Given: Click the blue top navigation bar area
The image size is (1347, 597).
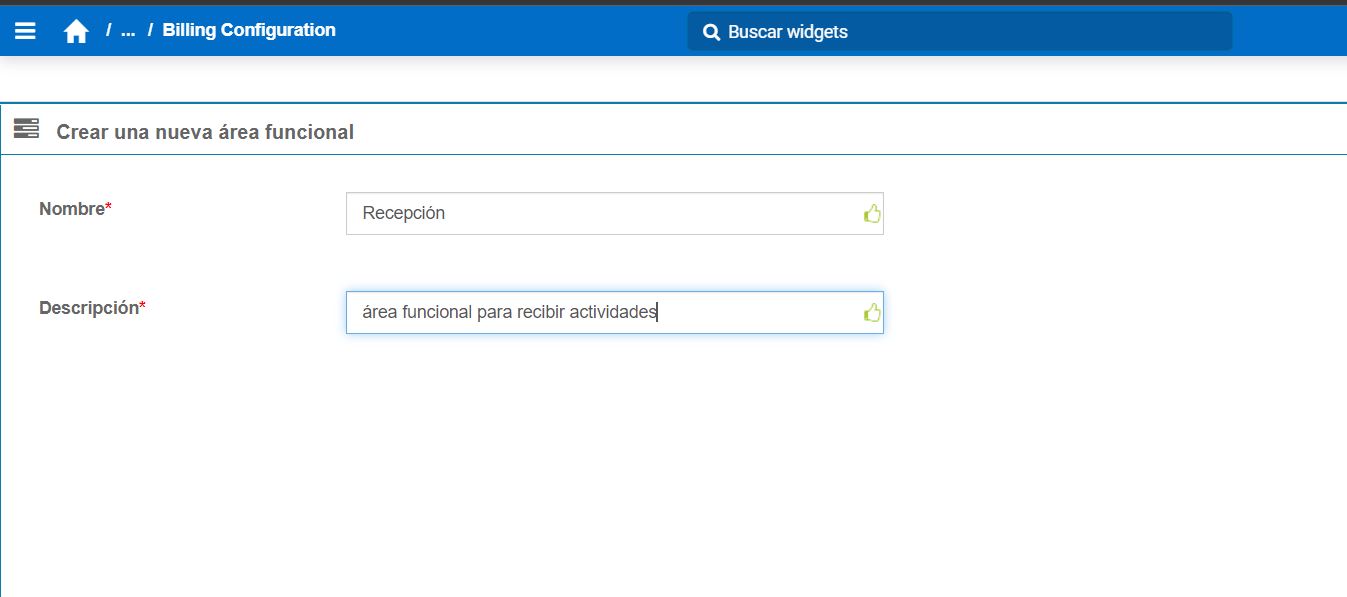Looking at the screenshot, I should pos(500,30).
